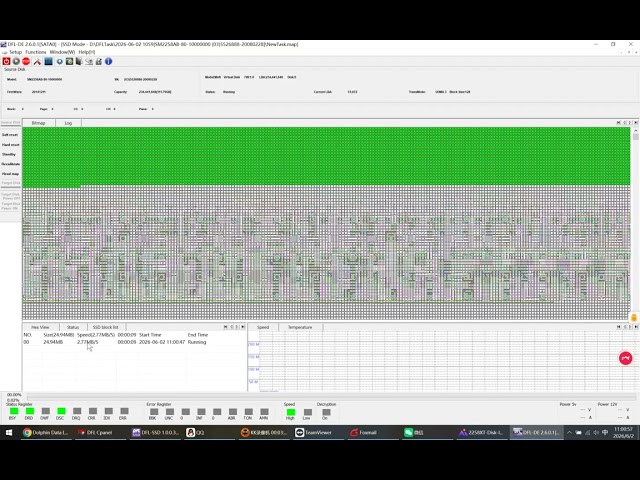
Task: Click the Start Time column header
Action: tap(150, 335)
